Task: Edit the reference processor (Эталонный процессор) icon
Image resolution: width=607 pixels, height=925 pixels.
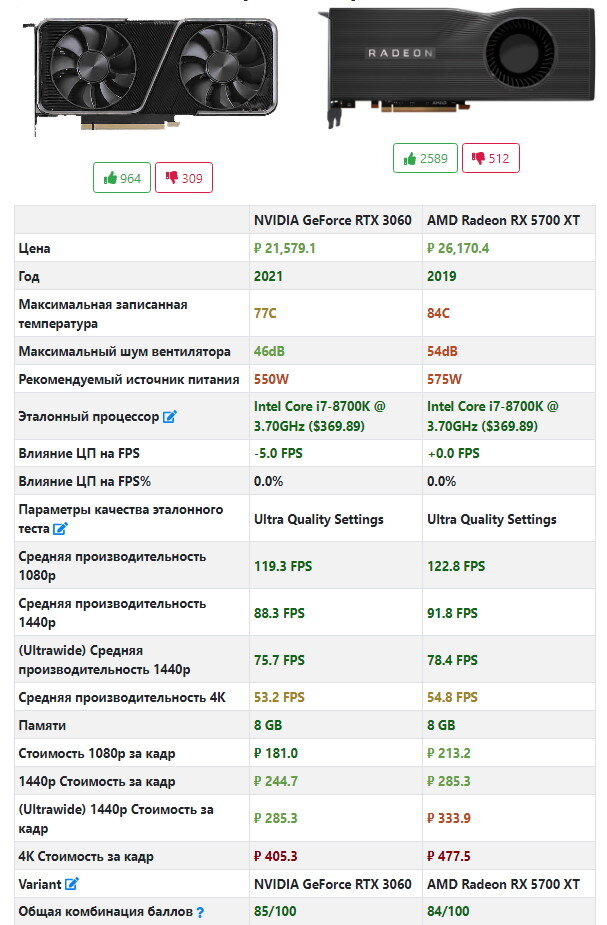Action: [170, 416]
